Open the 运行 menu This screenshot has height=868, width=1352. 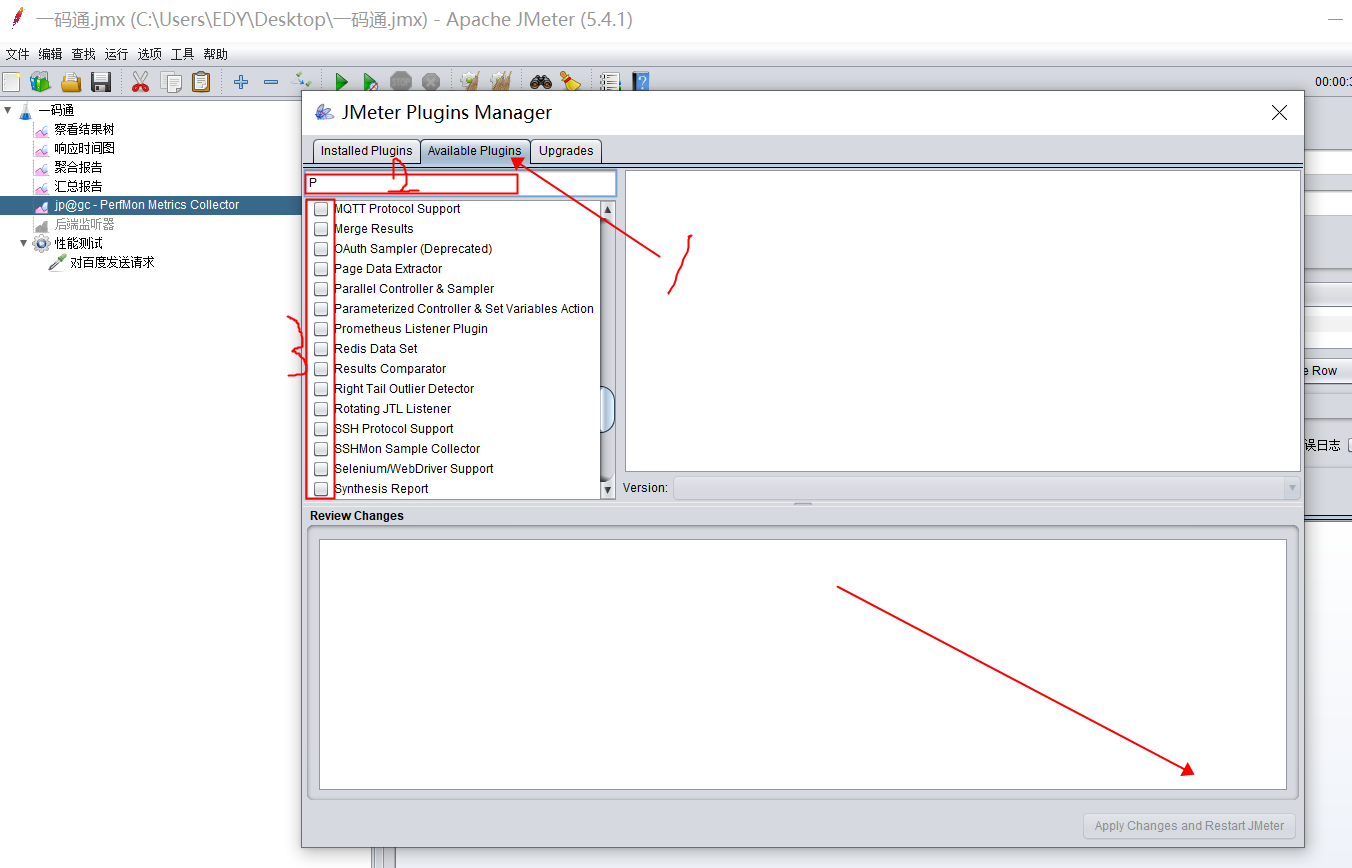click(116, 54)
